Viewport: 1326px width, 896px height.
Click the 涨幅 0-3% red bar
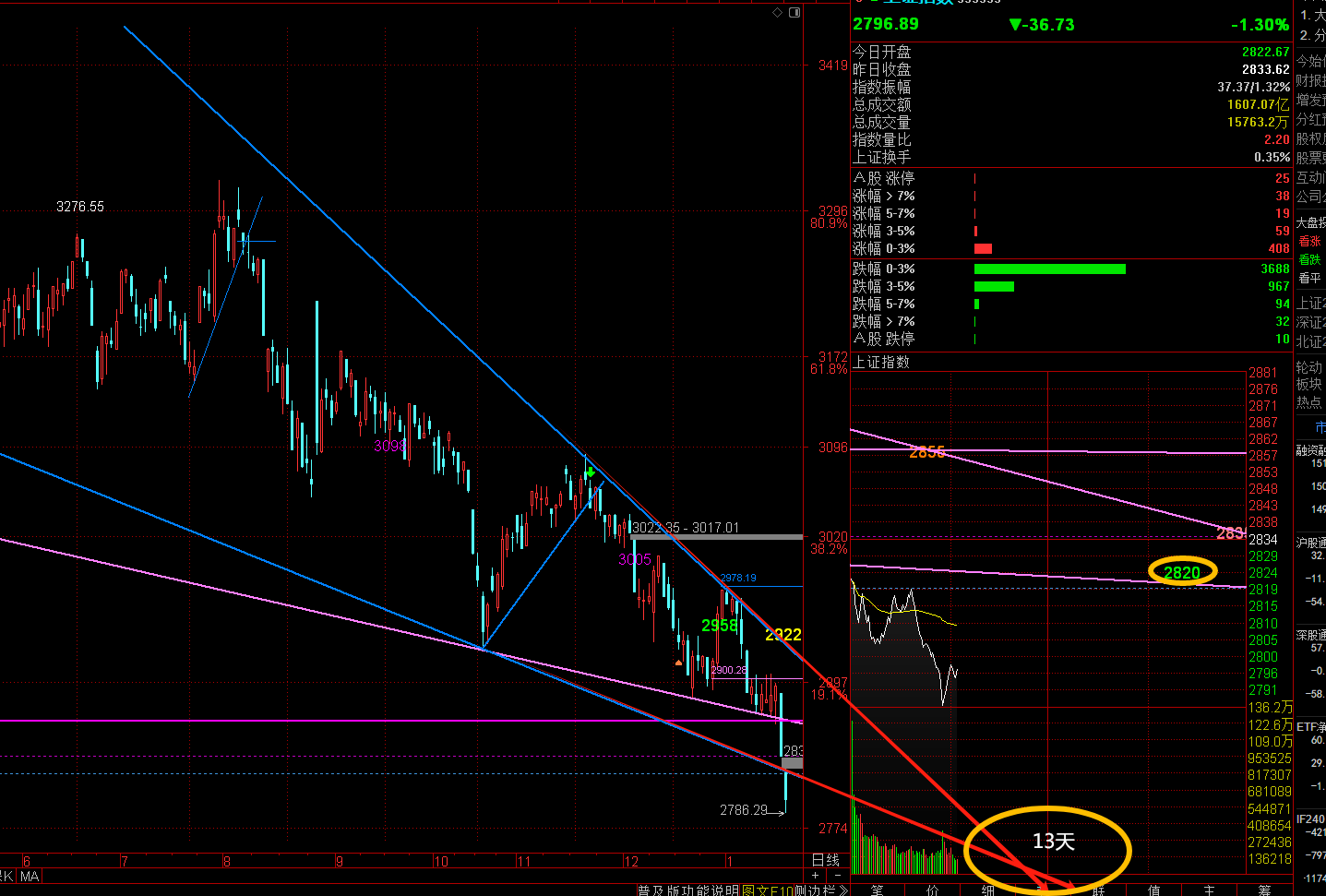point(983,249)
